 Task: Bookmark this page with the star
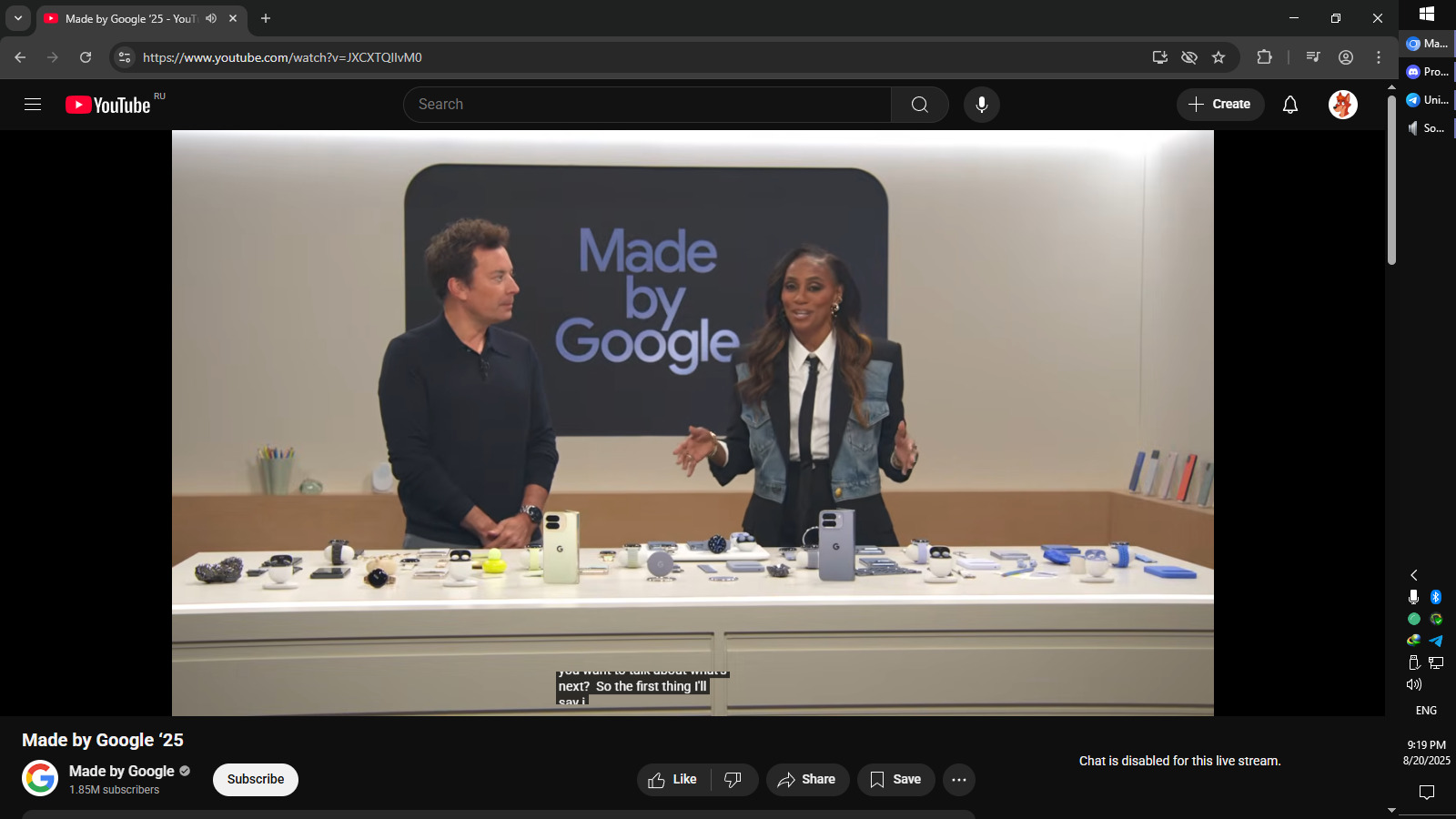pyautogui.click(x=1218, y=57)
